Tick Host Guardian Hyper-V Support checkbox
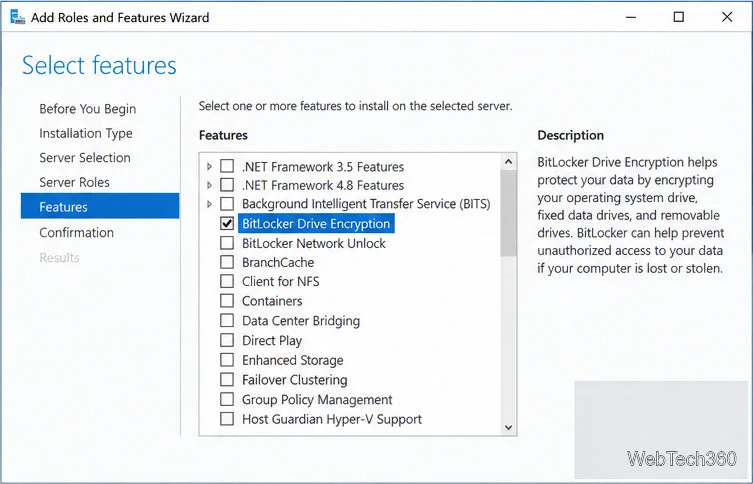Screen dimensions: 753x484 click(227, 419)
